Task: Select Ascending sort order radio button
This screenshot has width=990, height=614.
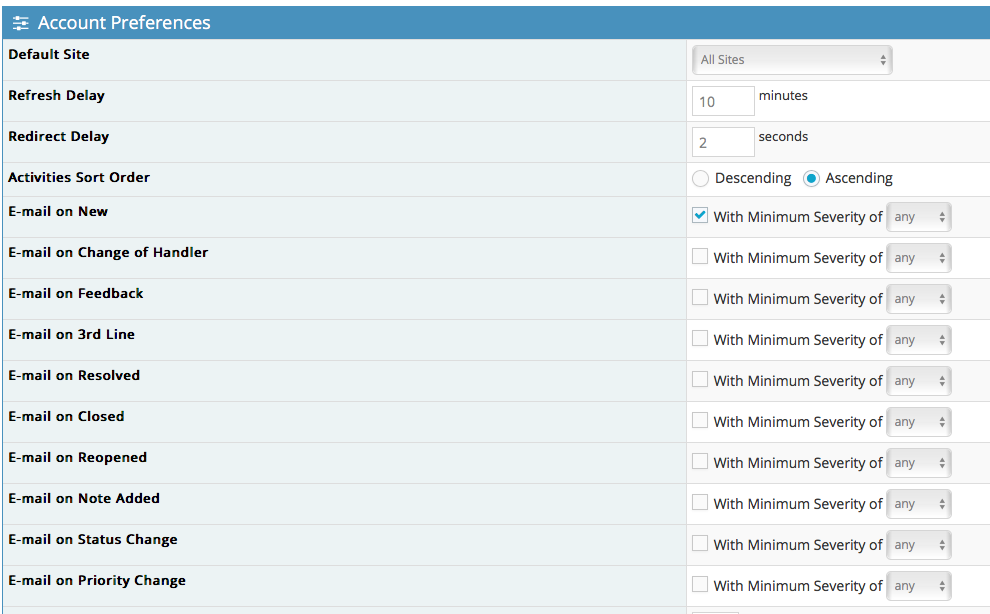Action: pos(811,179)
